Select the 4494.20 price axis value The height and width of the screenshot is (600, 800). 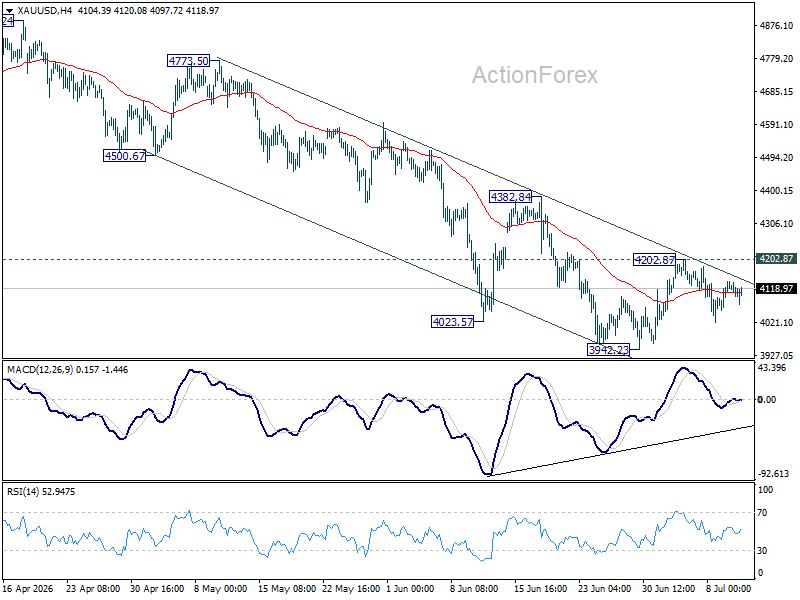(777, 158)
